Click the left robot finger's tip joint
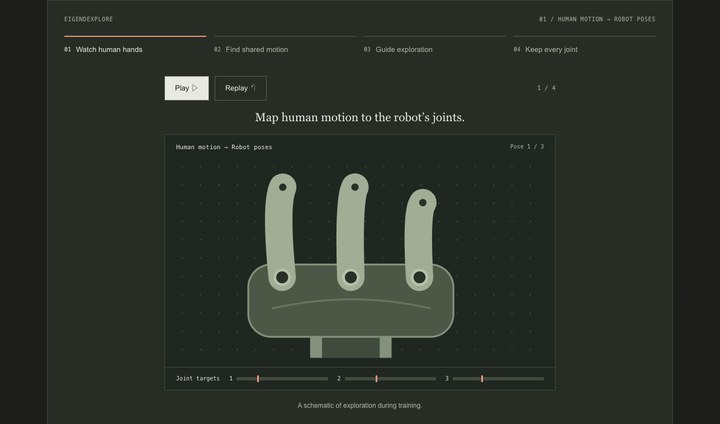This screenshot has width=720, height=424. point(282,187)
